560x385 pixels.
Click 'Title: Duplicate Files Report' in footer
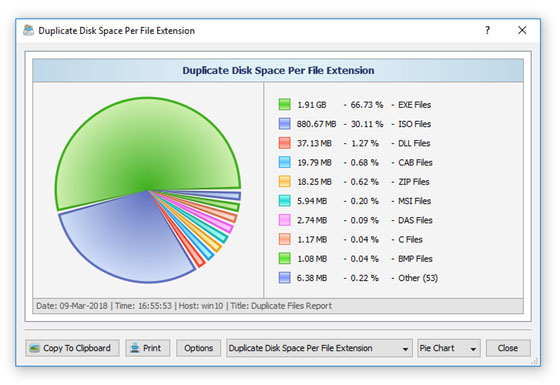[281, 306]
